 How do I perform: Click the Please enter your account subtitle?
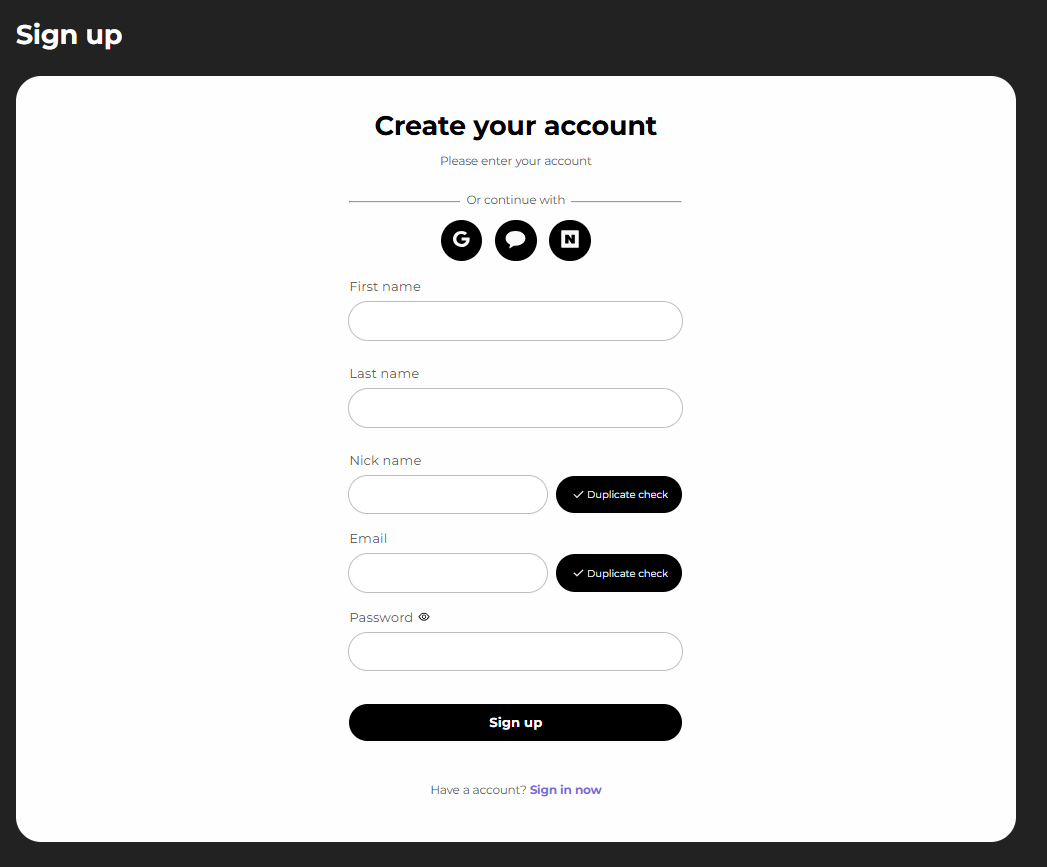point(515,161)
